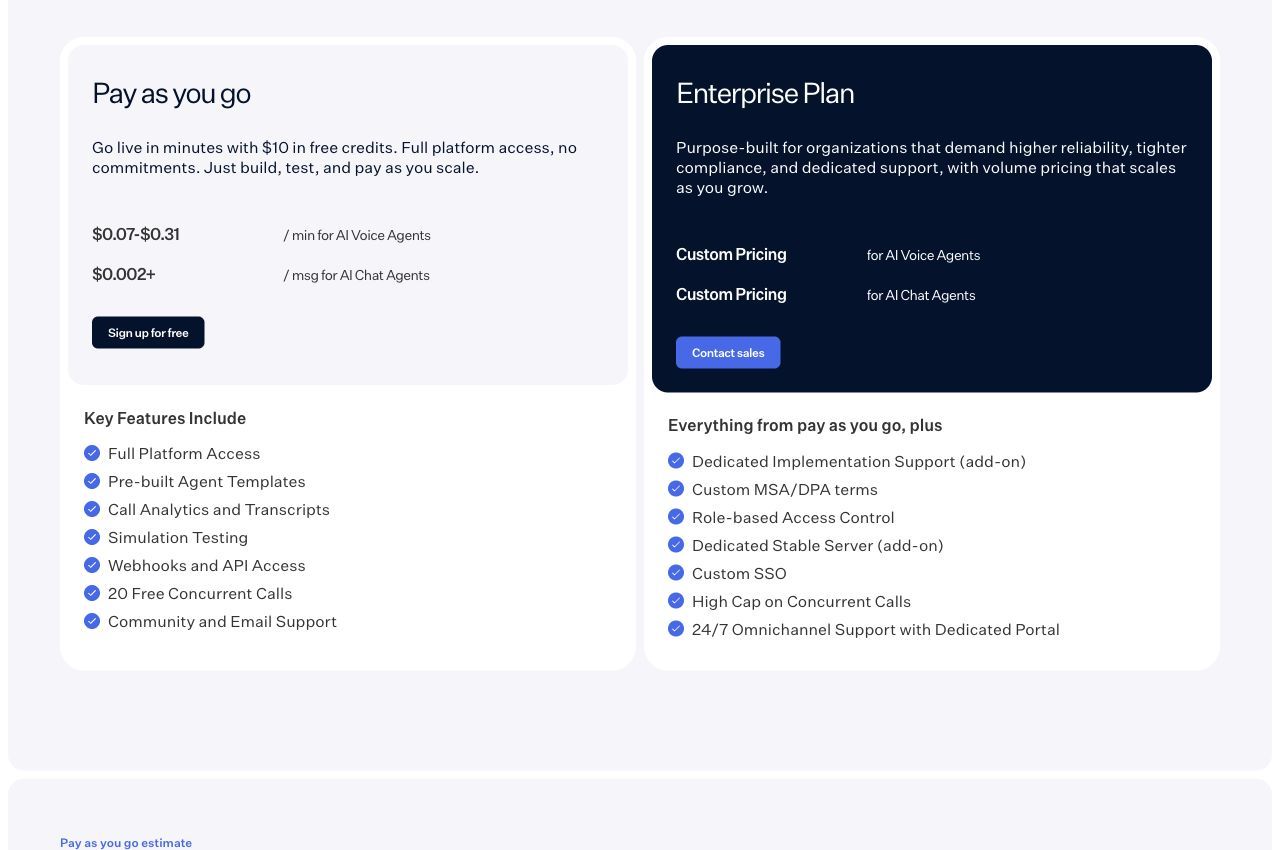
Task: Click checkmark icon beside Dedicated Stable Server
Action: (x=676, y=545)
